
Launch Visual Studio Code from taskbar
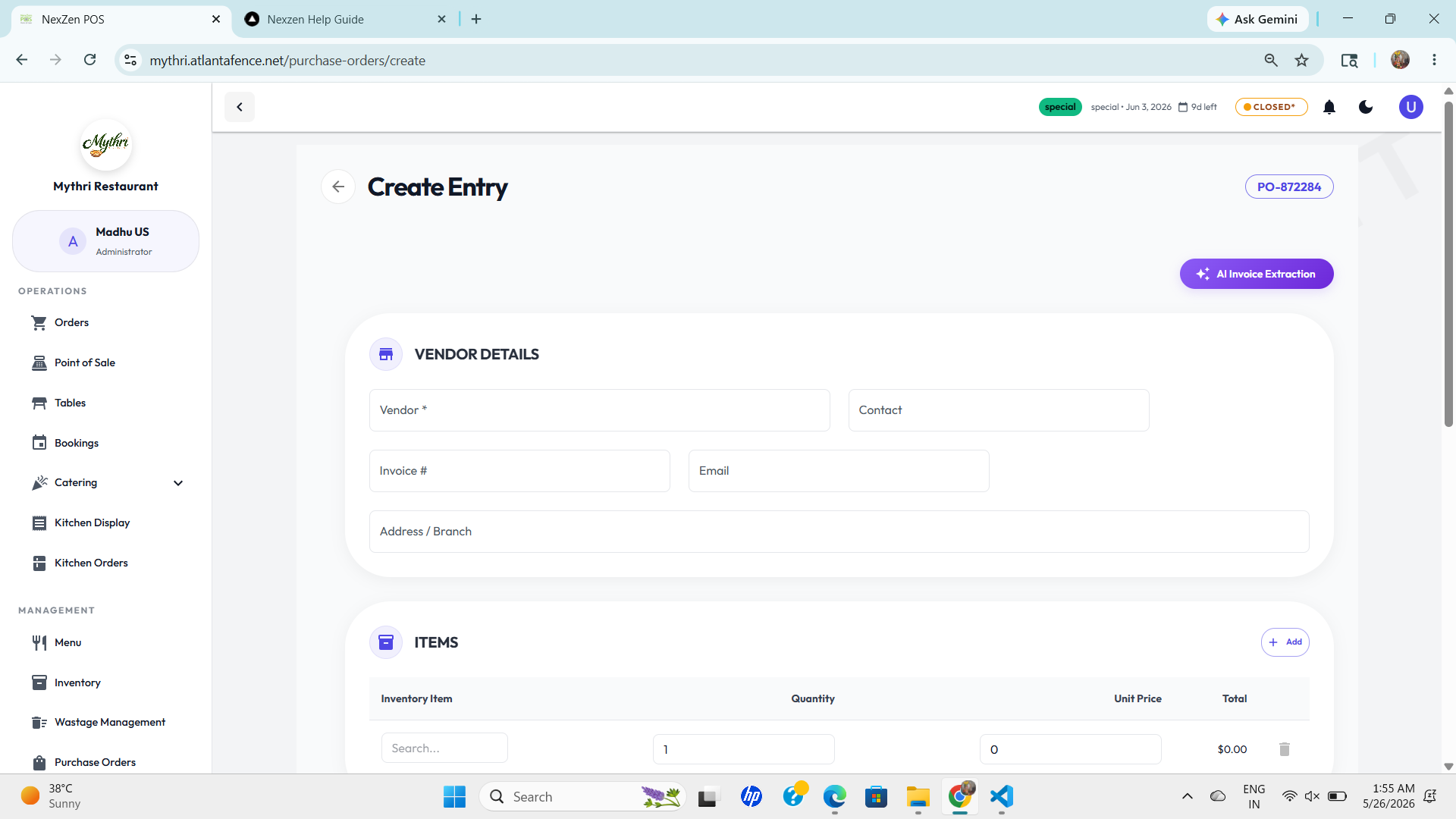click(1002, 796)
